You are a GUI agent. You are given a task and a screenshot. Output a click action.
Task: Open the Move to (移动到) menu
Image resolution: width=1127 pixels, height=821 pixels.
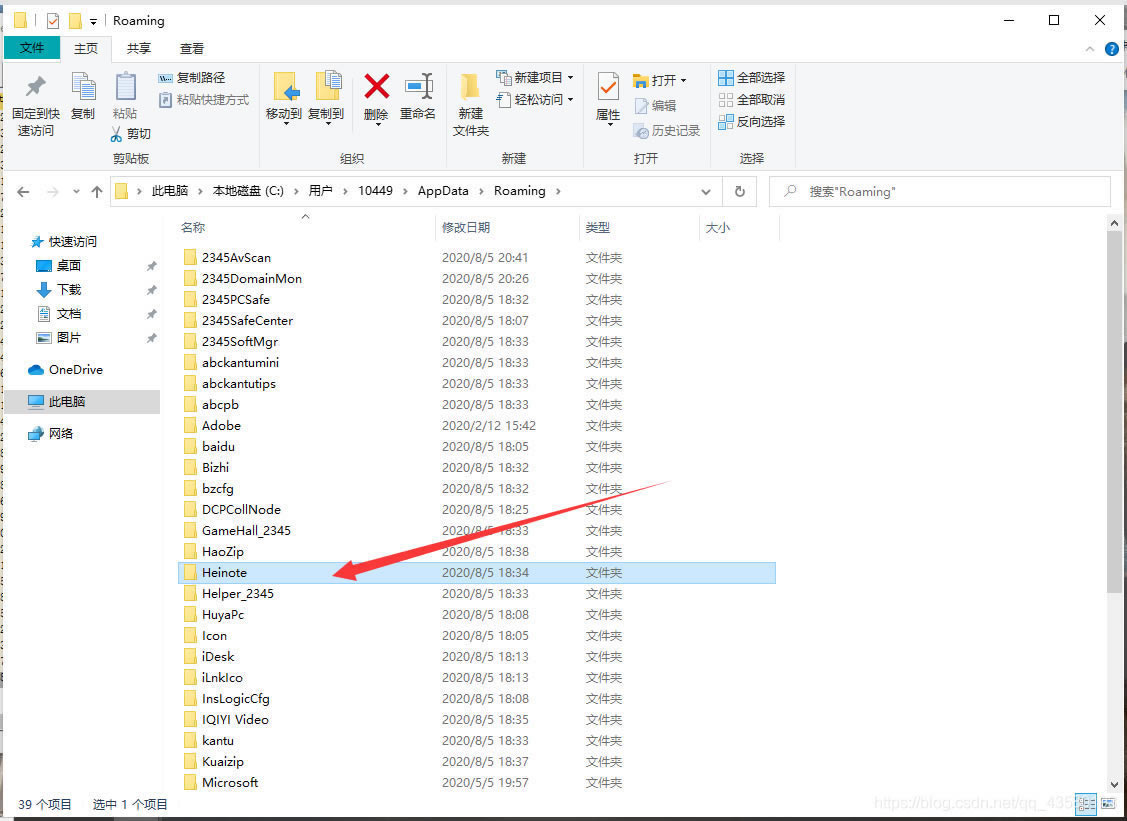284,99
